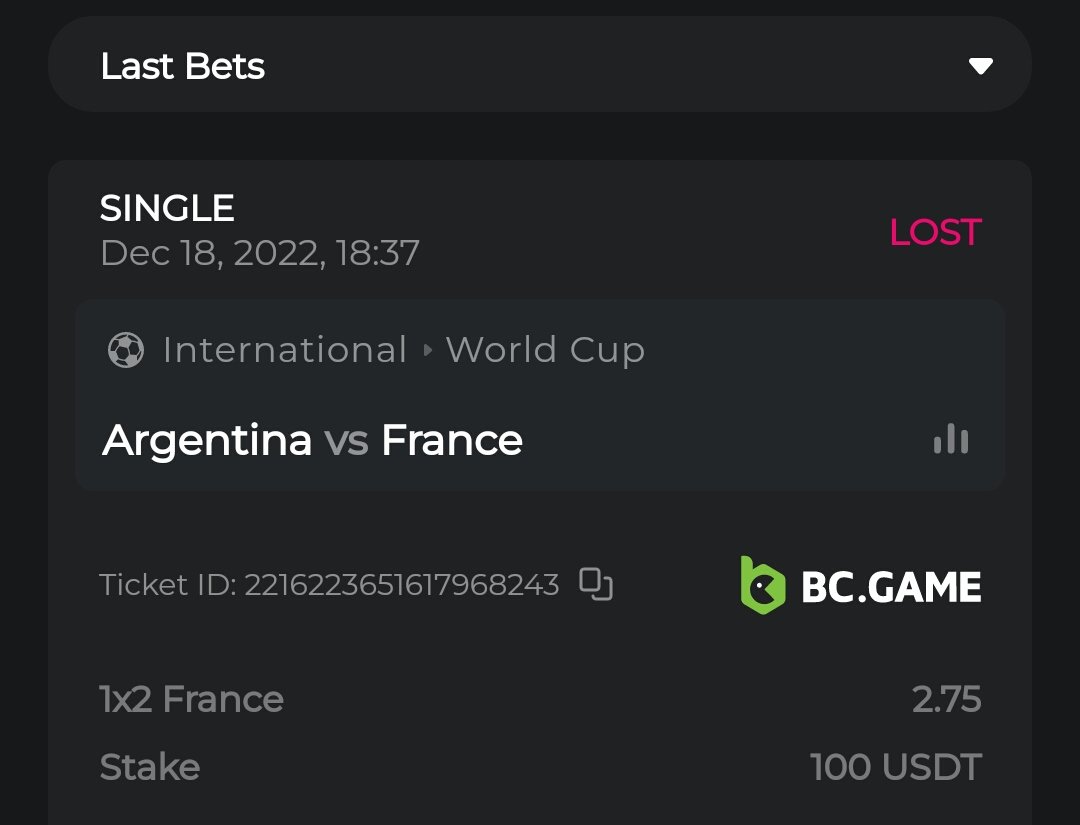Screen dimensions: 1080x825
Task: Open match statistics bar chart icon
Action: 950,439
